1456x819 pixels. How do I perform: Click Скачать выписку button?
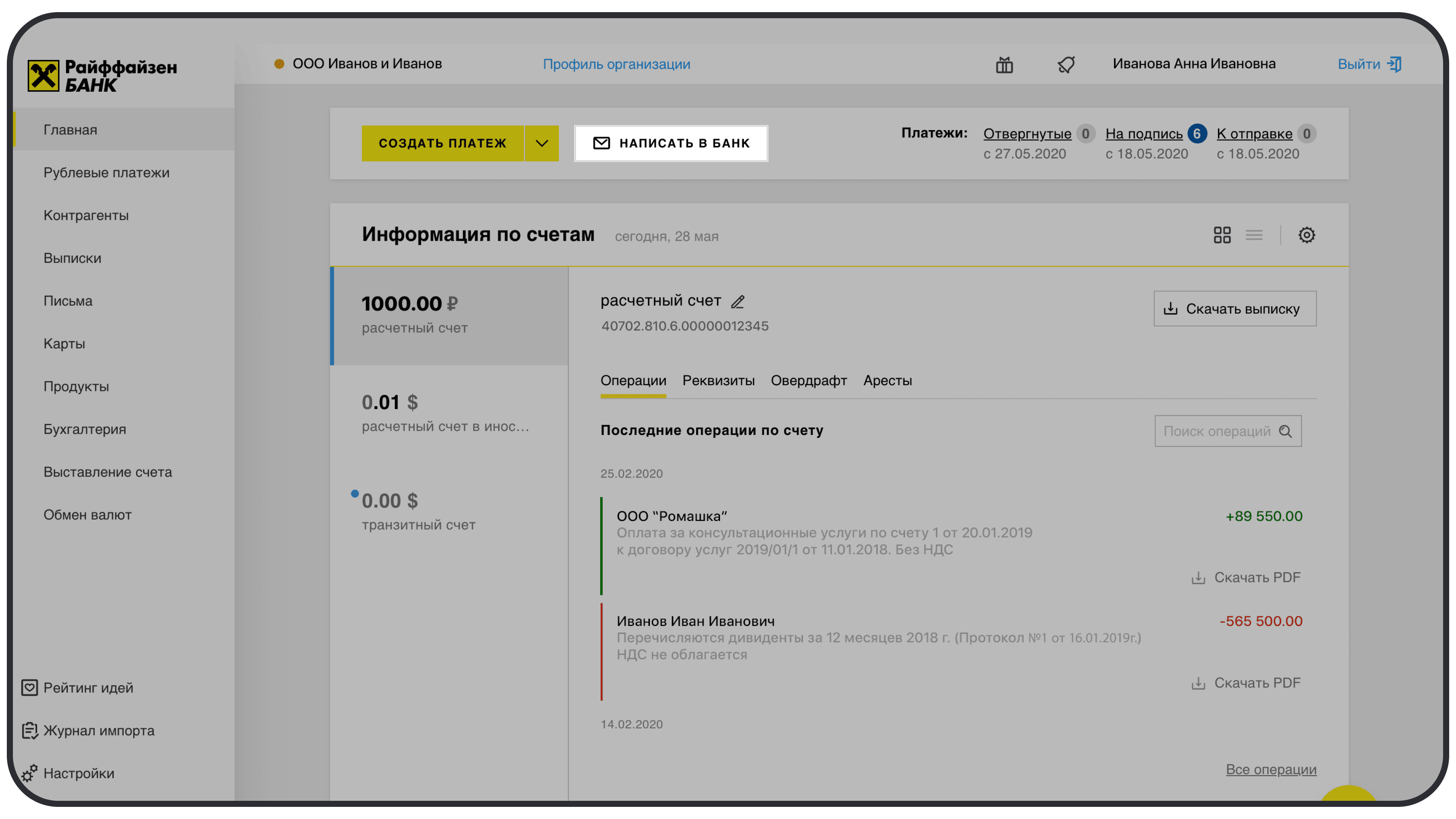[1235, 309]
